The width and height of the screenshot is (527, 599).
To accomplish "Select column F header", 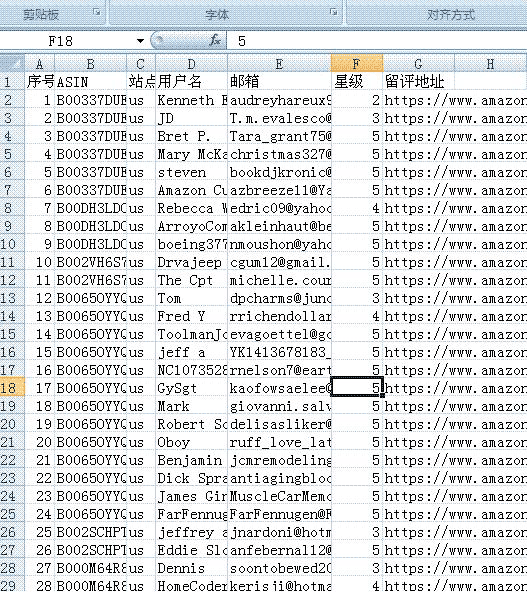I will coord(357,63).
